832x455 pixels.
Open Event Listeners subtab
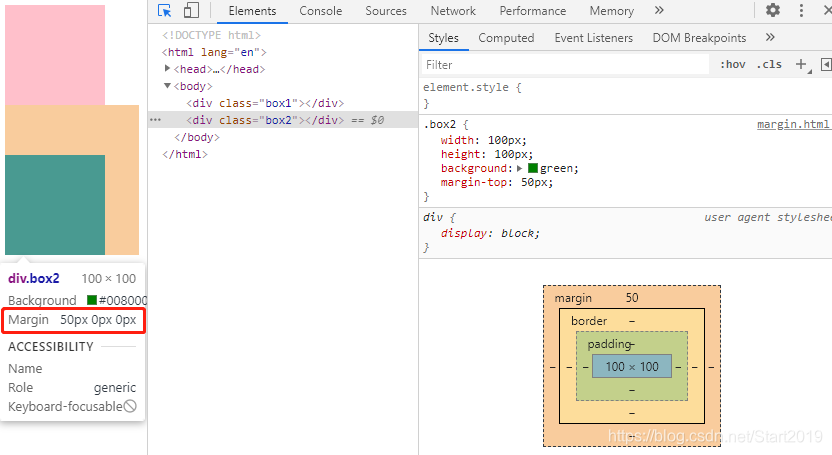click(593, 38)
